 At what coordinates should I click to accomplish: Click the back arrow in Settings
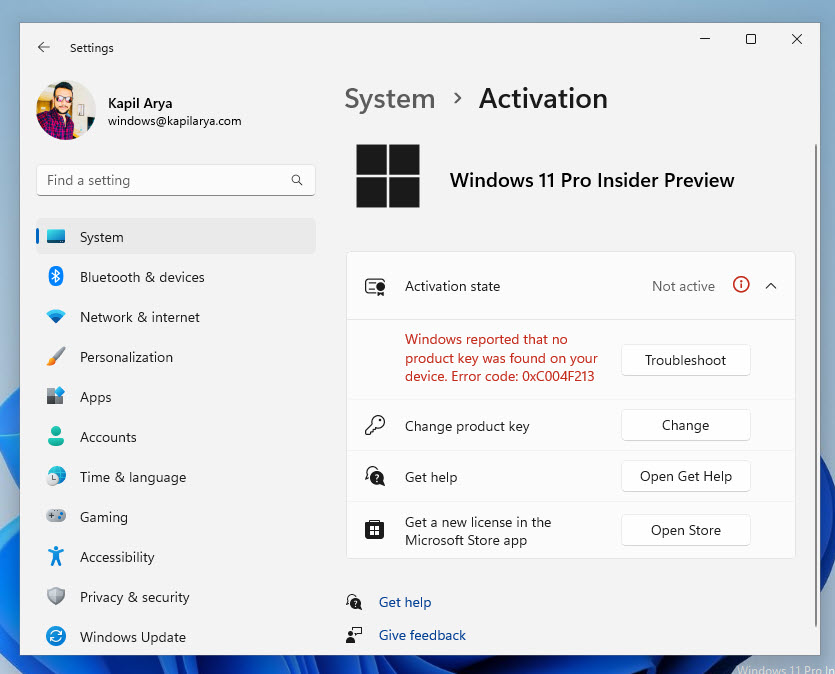(x=43, y=47)
